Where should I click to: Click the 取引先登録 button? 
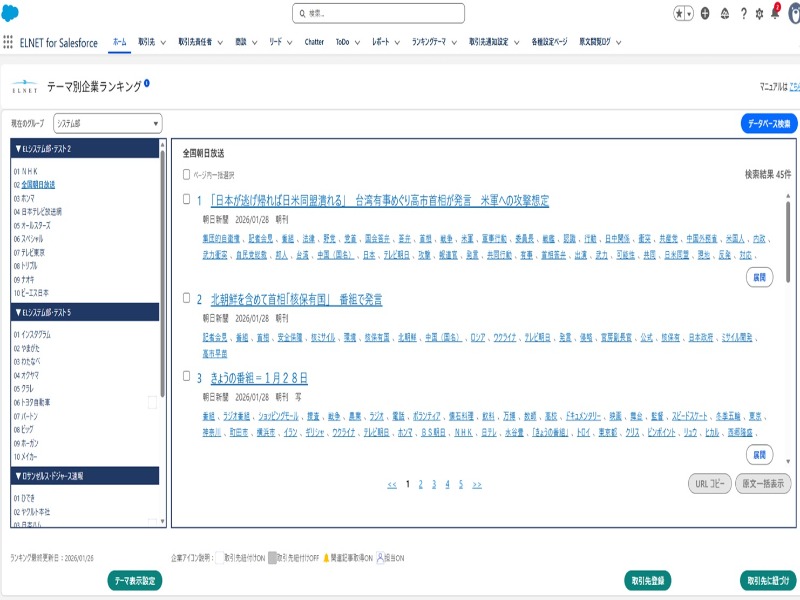647,581
